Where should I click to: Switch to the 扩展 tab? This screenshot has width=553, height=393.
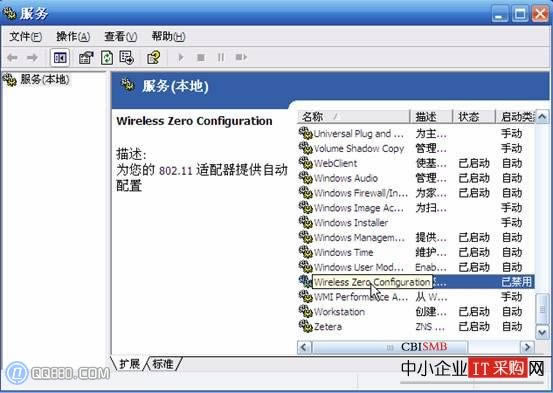point(129,364)
